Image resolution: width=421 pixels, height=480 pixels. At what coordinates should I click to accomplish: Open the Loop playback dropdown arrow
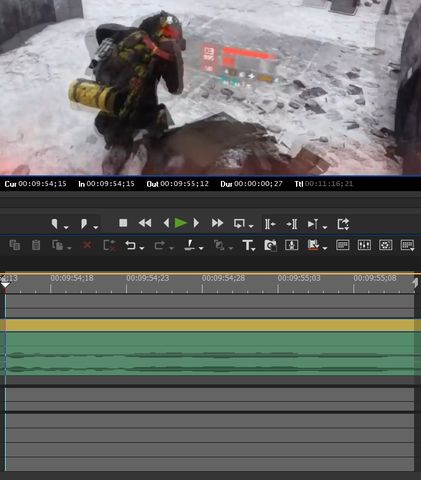(x=251, y=227)
